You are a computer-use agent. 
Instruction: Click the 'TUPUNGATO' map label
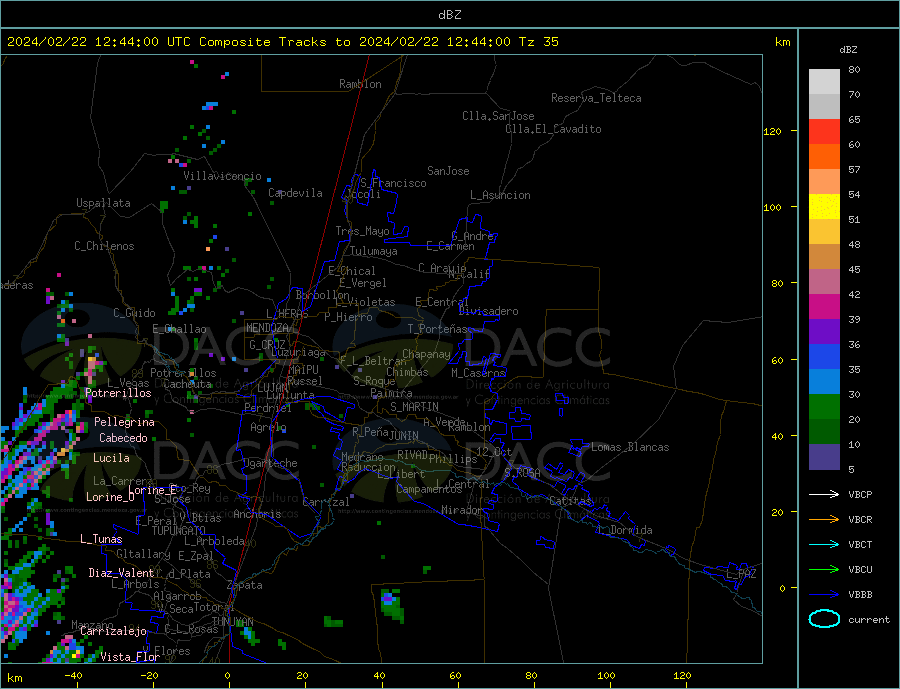179,531
